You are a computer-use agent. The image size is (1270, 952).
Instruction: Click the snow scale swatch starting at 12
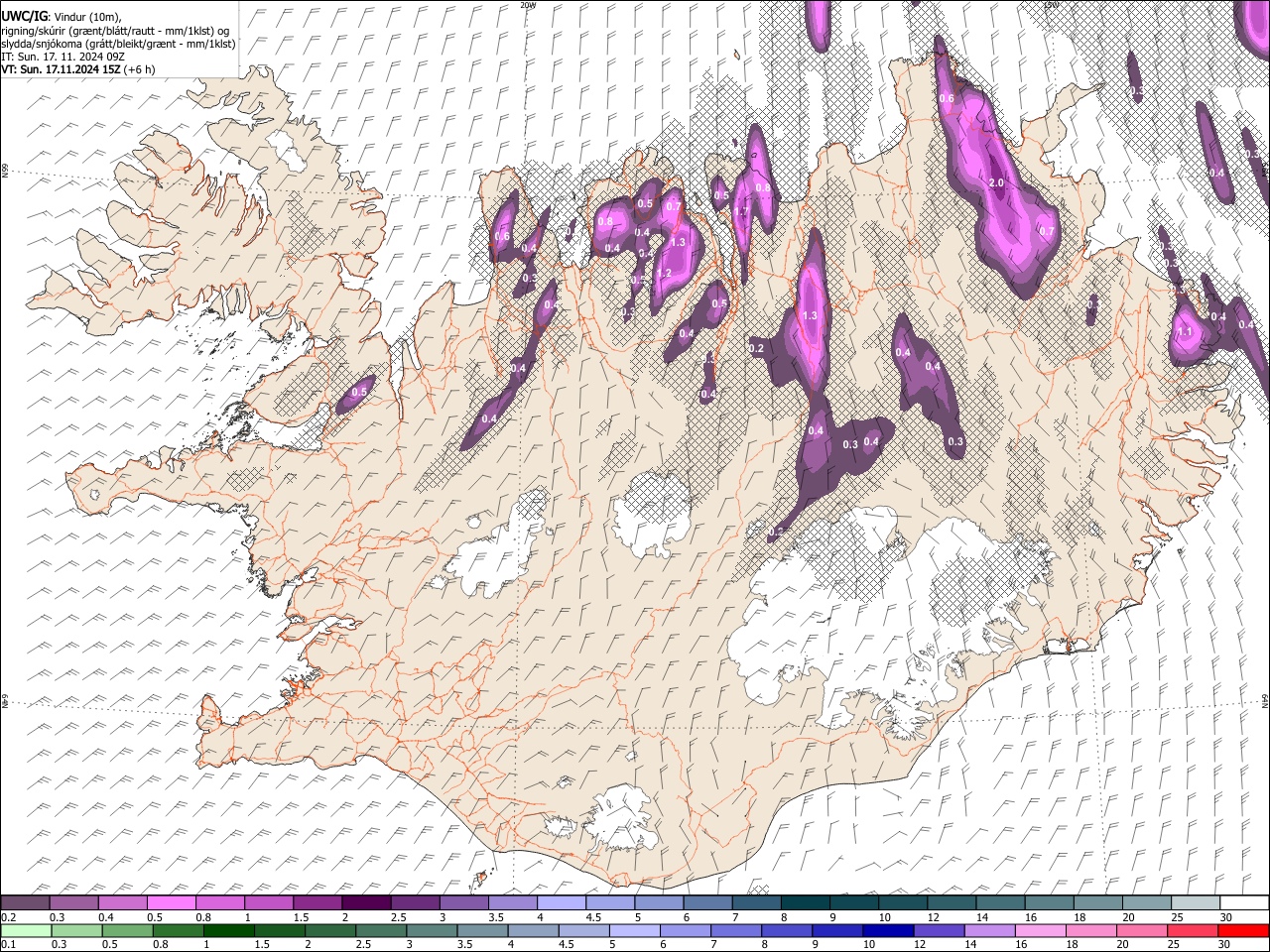pos(952,903)
